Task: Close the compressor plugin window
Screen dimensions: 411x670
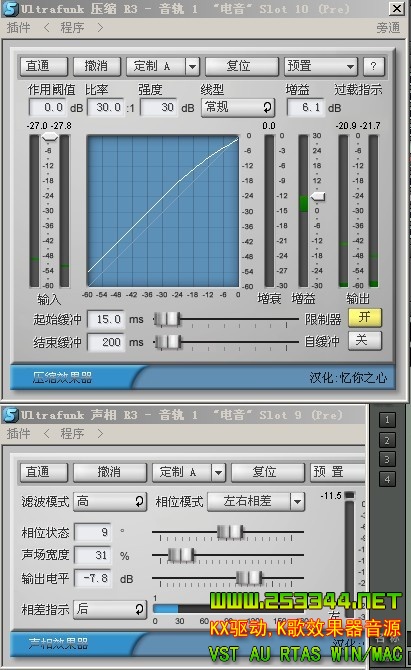Action: (x=397, y=8)
